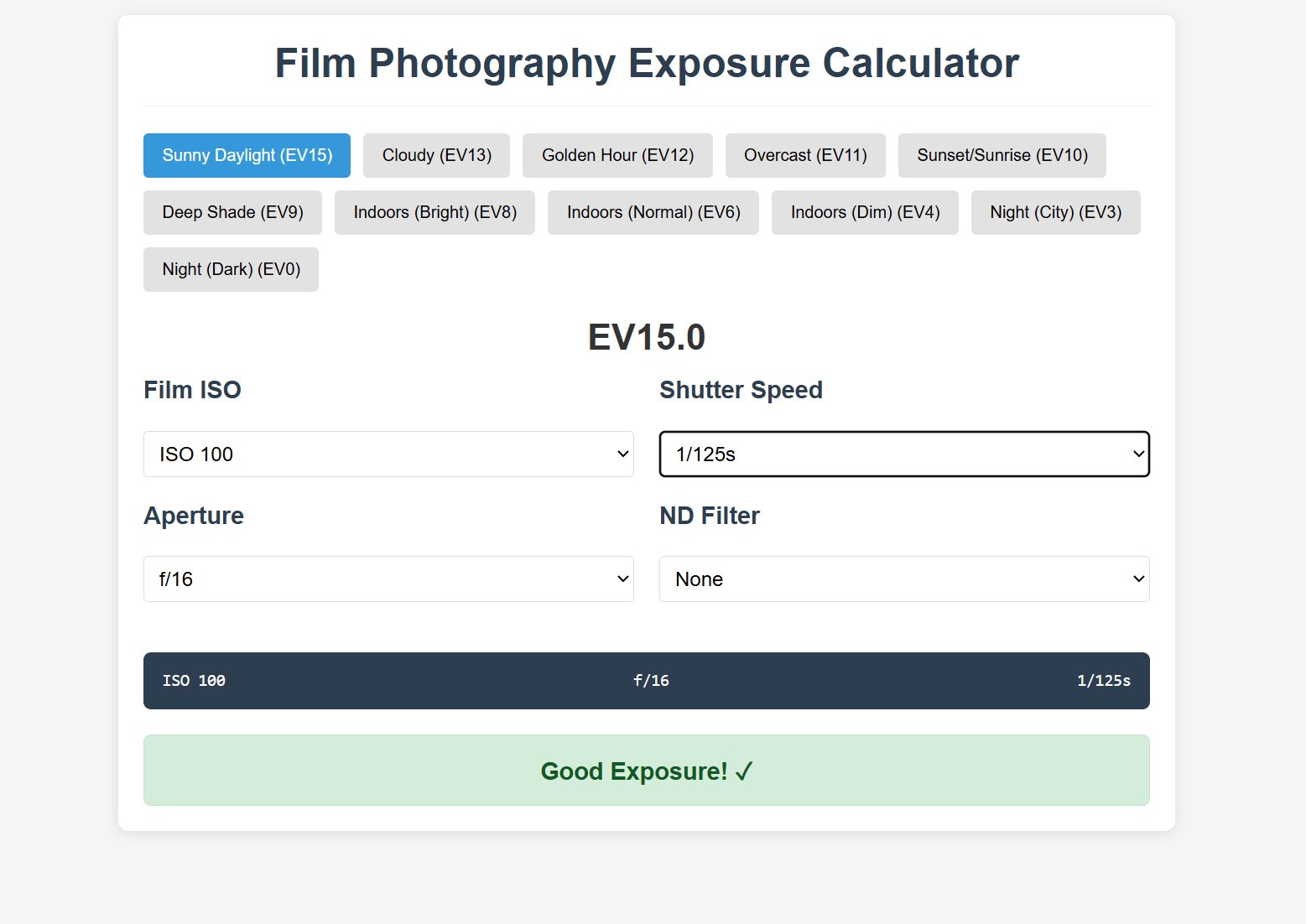
Task: Expand the Shutter Speed dropdown
Action: coord(904,454)
